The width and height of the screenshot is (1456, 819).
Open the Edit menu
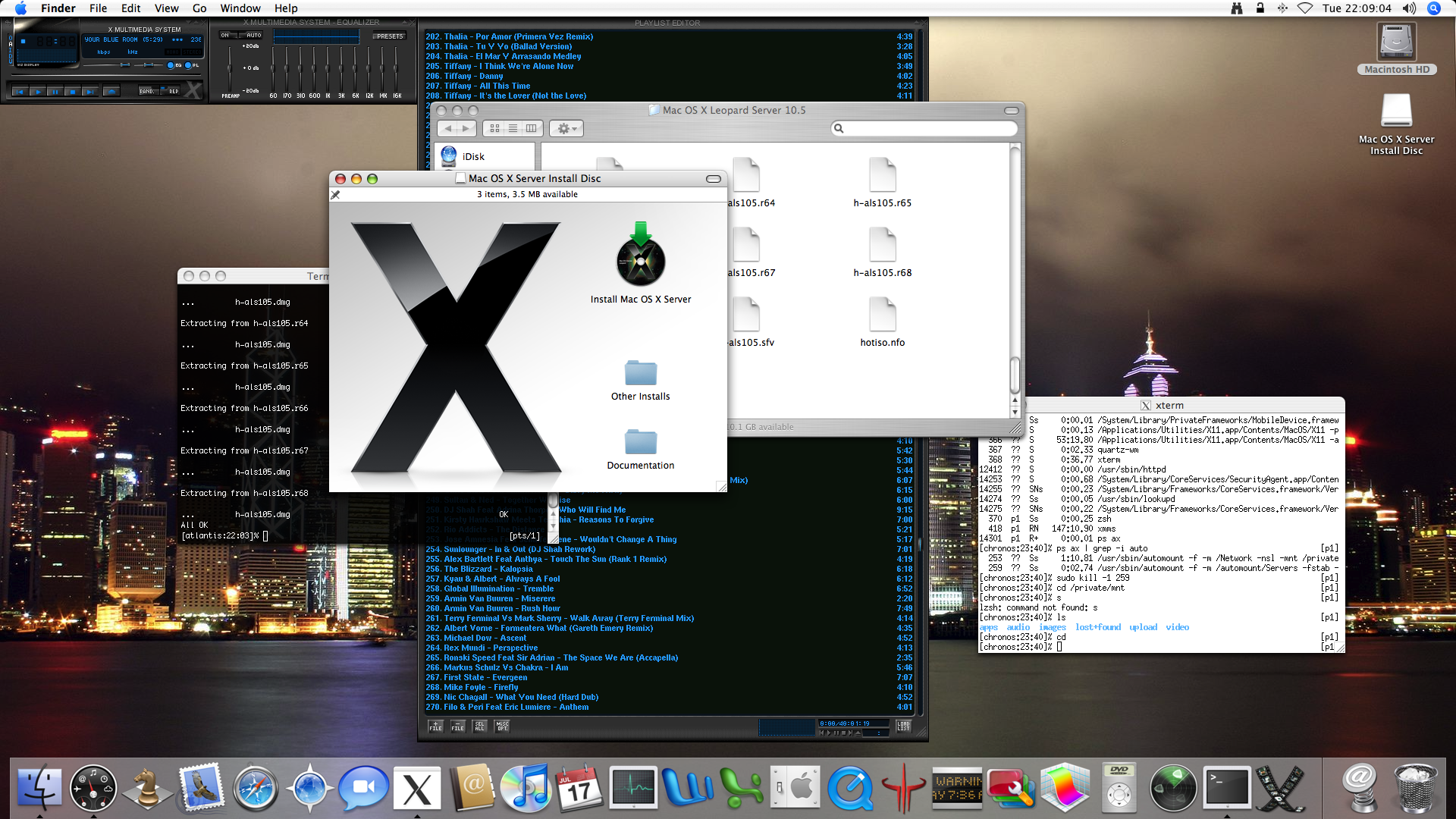131,8
